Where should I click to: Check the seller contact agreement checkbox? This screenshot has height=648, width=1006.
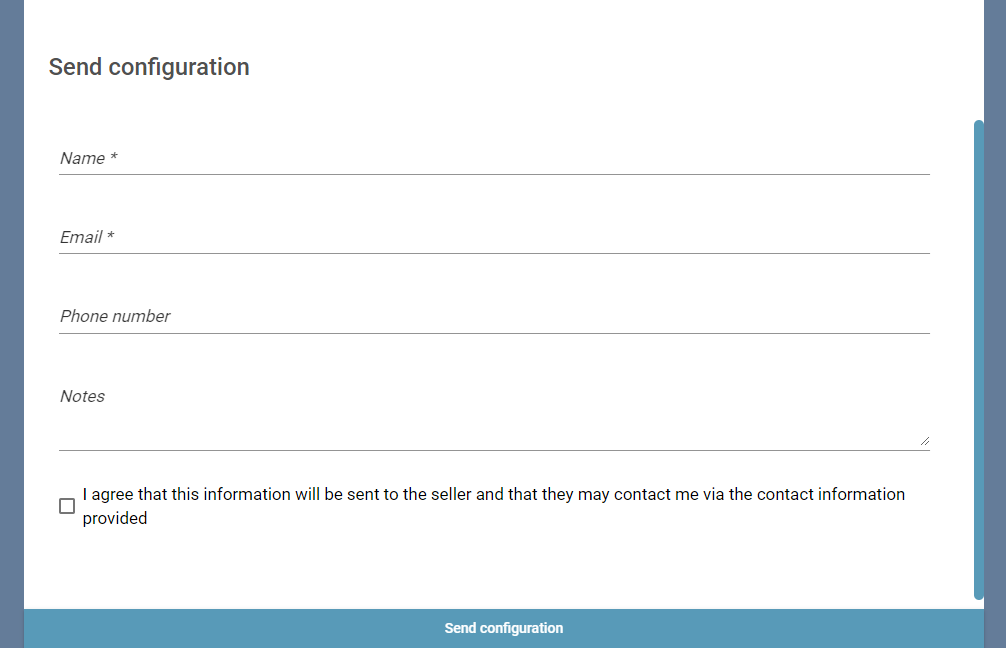(66, 506)
